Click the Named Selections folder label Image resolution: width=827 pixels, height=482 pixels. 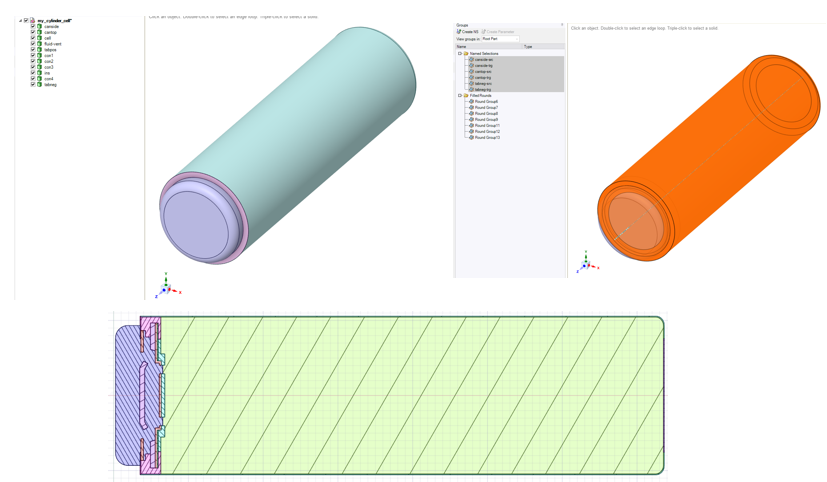(x=484, y=53)
